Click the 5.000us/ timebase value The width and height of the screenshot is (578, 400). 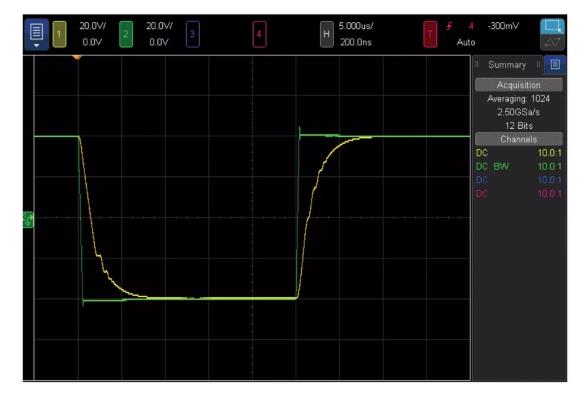pyautogui.click(x=356, y=26)
